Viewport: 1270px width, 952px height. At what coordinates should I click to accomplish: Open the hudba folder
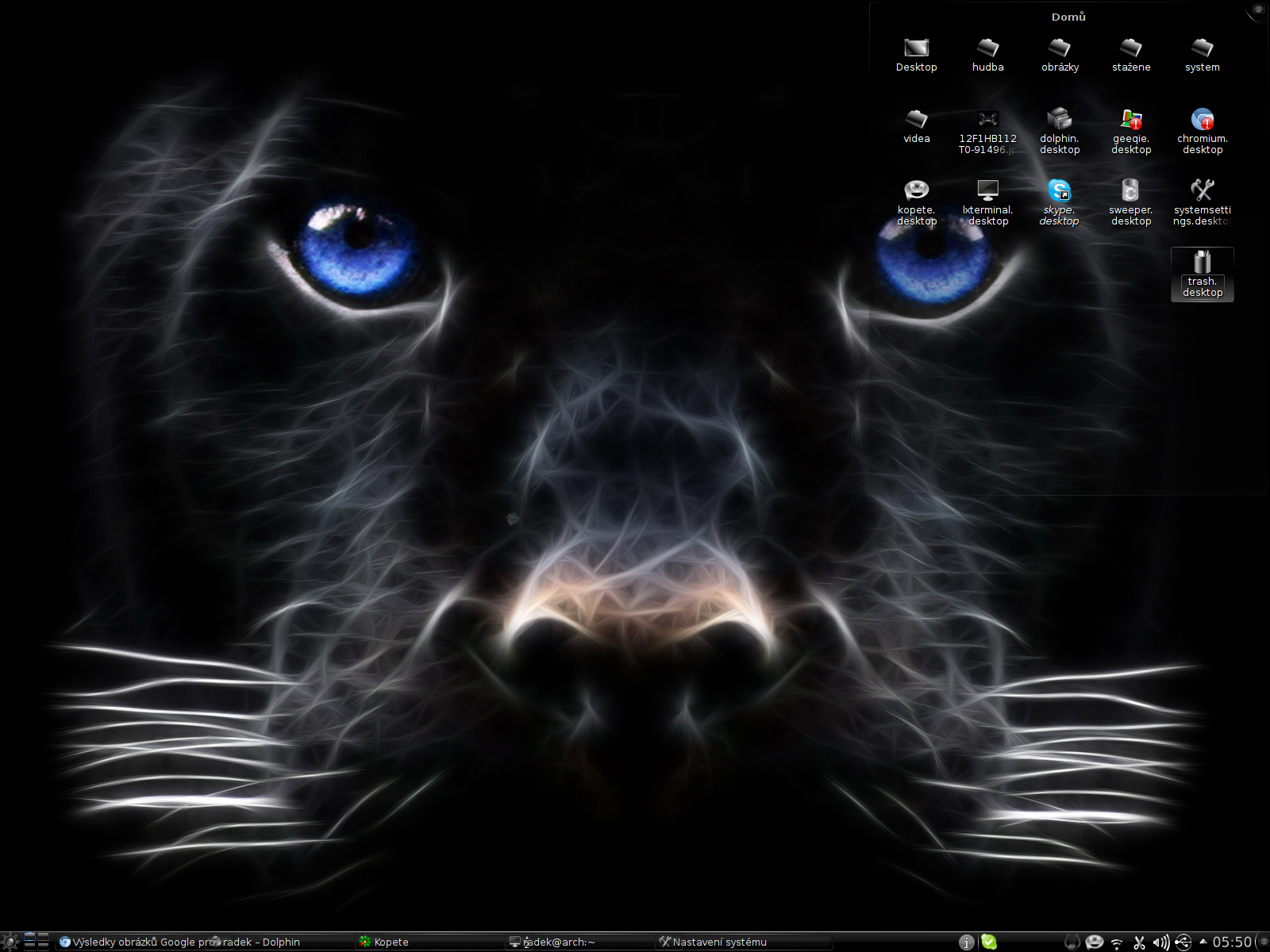click(x=987, y=55)
